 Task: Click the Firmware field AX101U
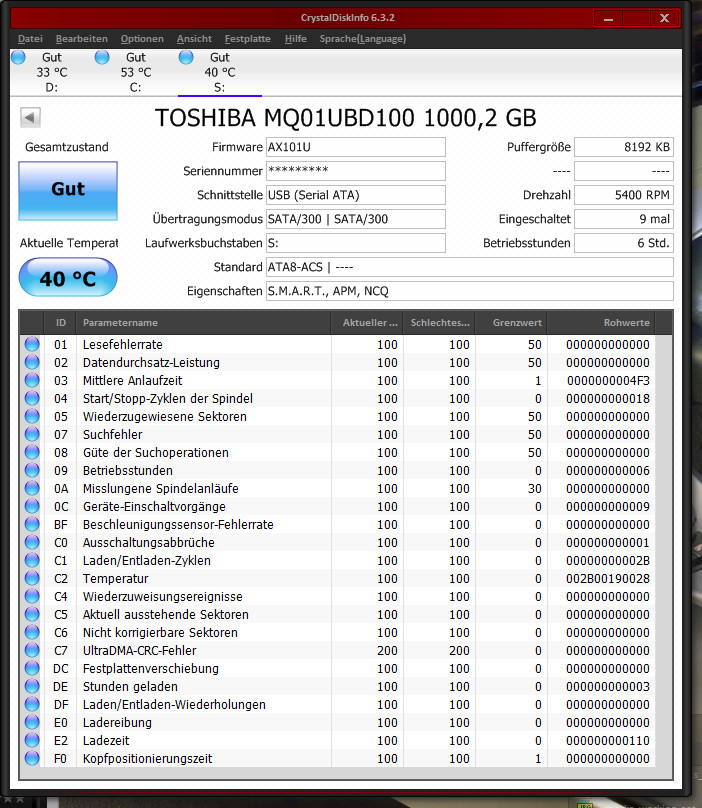coord(356,147)
